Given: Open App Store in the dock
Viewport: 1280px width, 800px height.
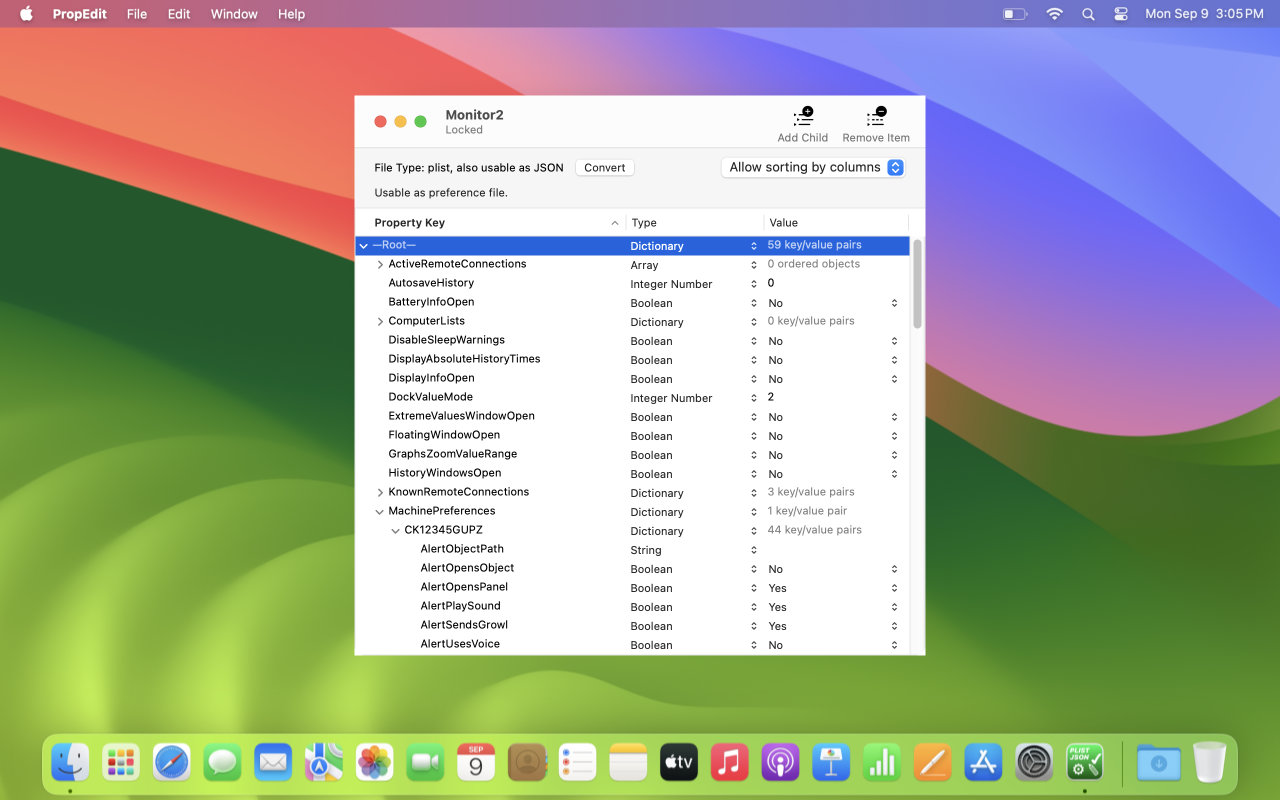Looking at the screenshot, I should 984,763.
